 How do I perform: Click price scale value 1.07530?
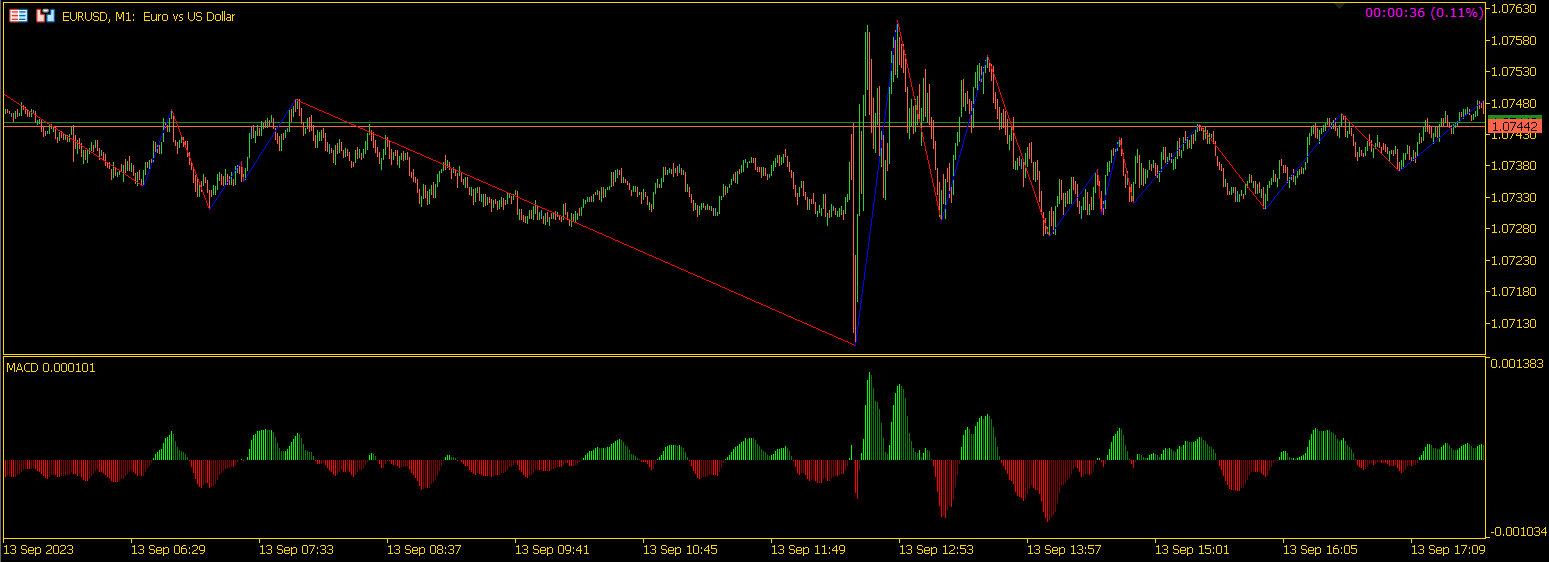1514,72
